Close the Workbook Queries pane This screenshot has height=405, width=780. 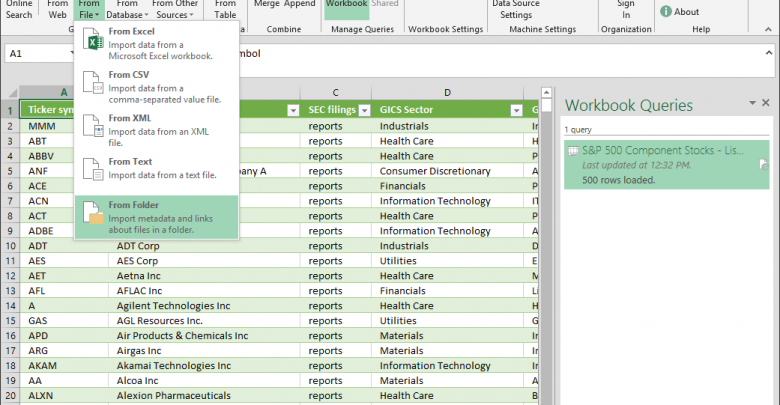click(x=766, y=102)
